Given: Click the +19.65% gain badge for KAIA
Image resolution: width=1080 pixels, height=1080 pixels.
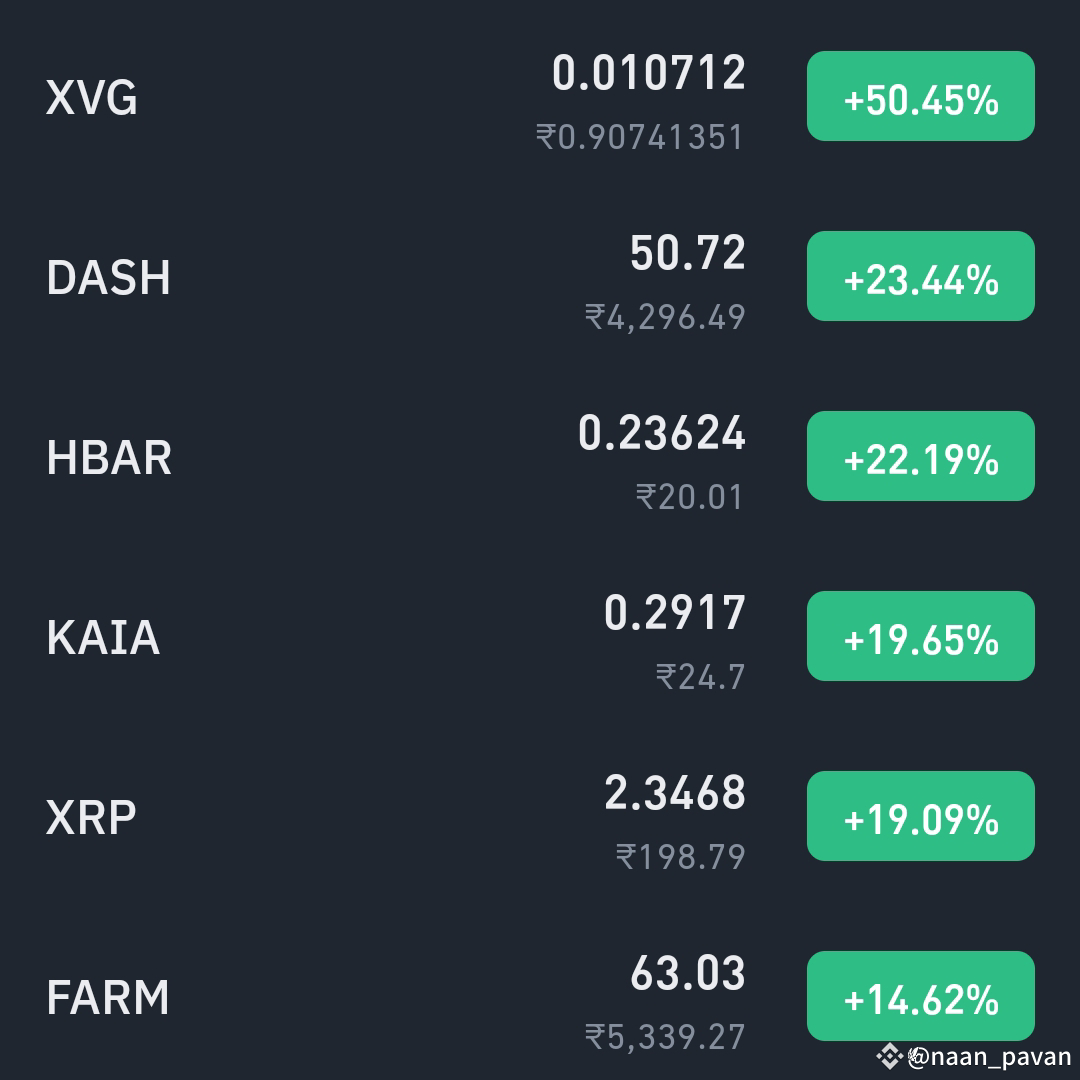Looking at the screenshot, I should pos(920,636).
